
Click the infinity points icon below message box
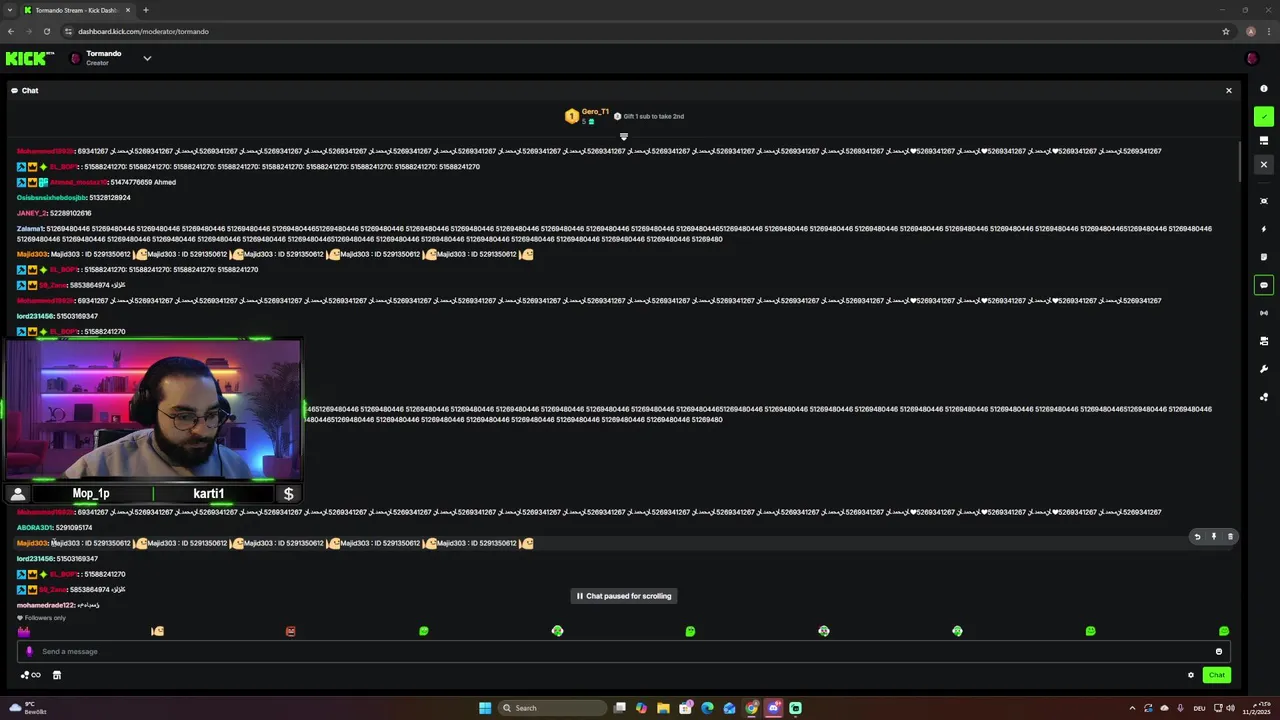pos(31,675)
